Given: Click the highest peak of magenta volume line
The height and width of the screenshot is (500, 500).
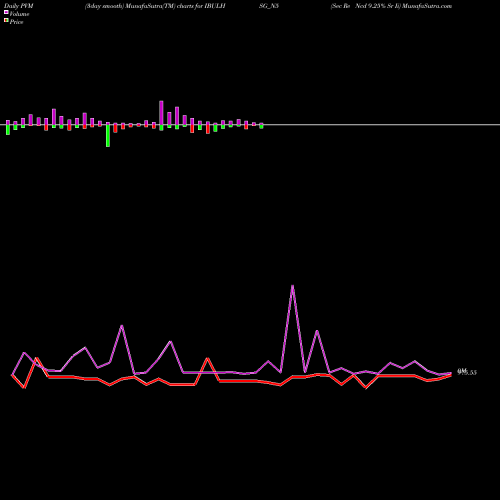Looking at the screenshot, I should tap(292, 286).
